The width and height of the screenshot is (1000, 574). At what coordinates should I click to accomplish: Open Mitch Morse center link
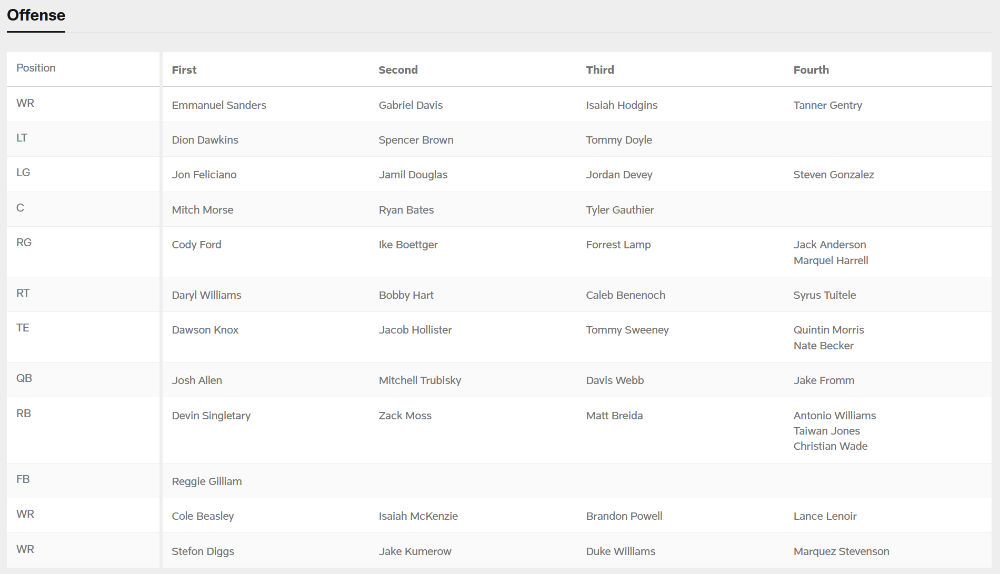point(202,210)
